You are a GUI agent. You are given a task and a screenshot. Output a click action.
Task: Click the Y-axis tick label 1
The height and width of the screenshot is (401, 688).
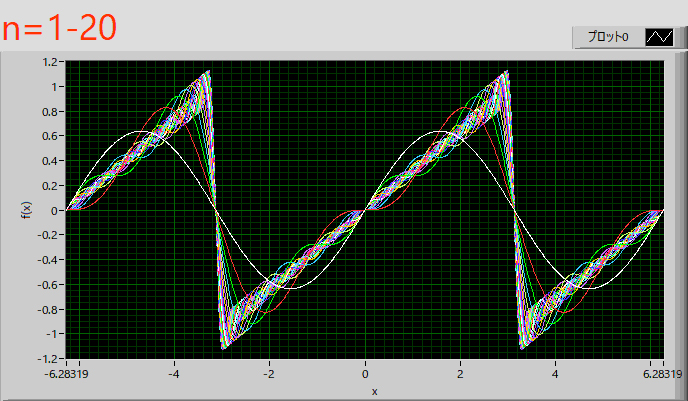tap(55, 87)
